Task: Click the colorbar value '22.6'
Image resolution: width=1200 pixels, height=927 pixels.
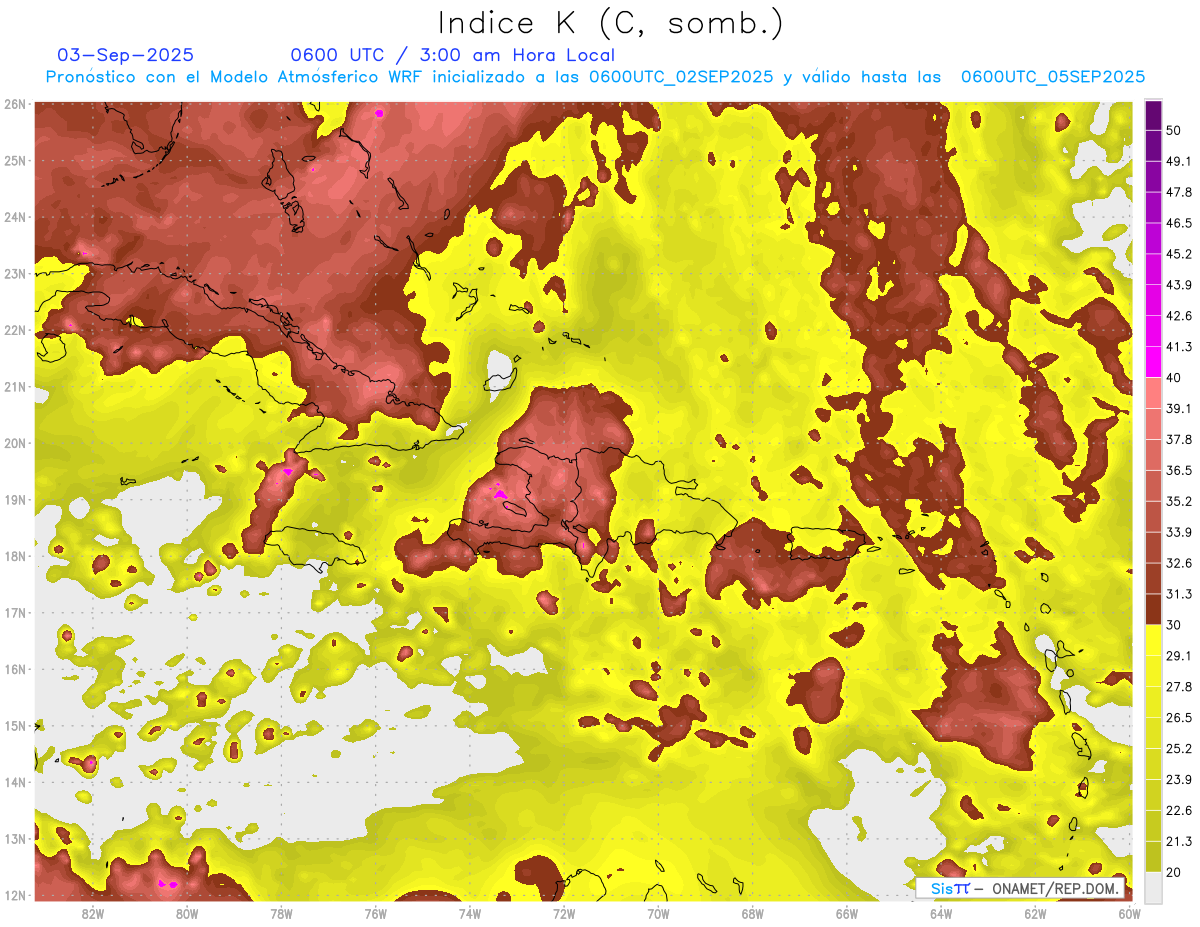Action: (x=1178, y=810)
